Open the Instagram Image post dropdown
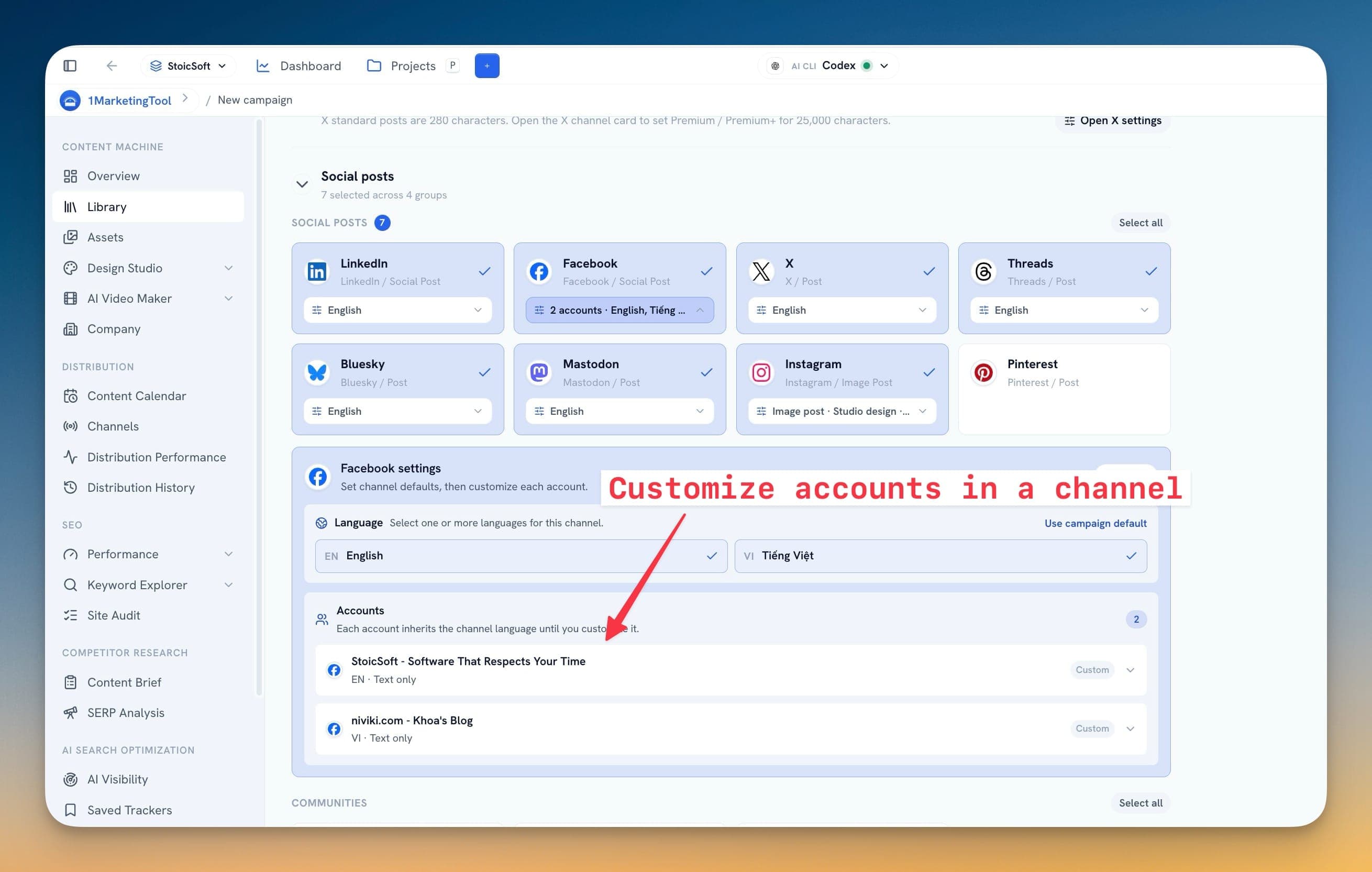The height and width of the screenshot is (872, 1372). click(842, 411)
